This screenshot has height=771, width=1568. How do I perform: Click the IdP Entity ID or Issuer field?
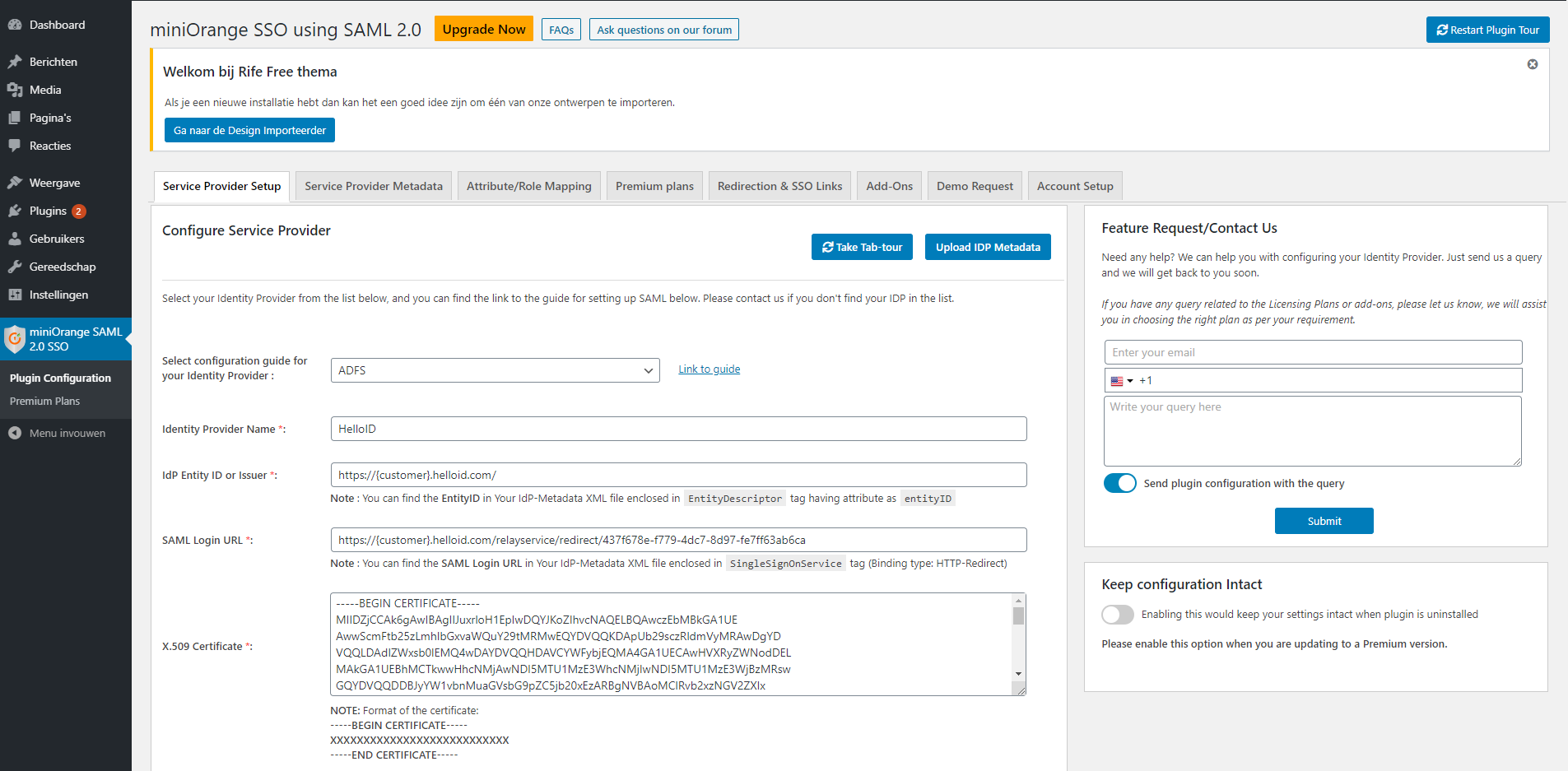678,475
